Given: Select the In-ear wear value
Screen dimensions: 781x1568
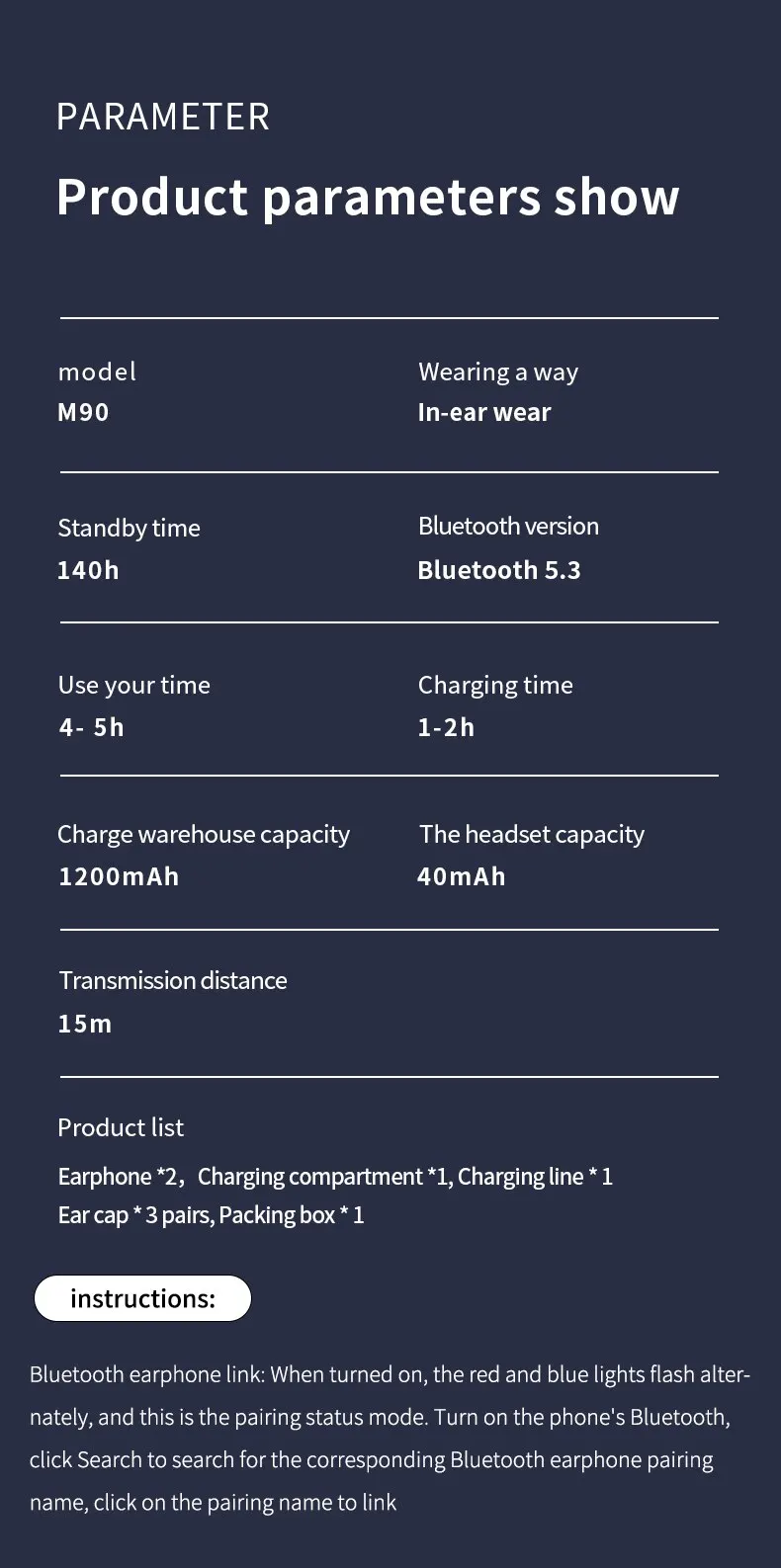Looking at the screenshot, I should (x=484, y=413).
